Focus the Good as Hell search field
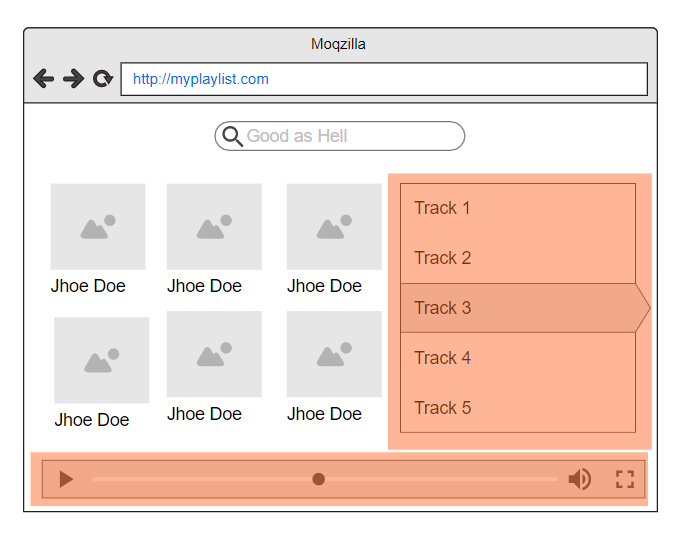The image size is (675, 543). tap(340, 136)
